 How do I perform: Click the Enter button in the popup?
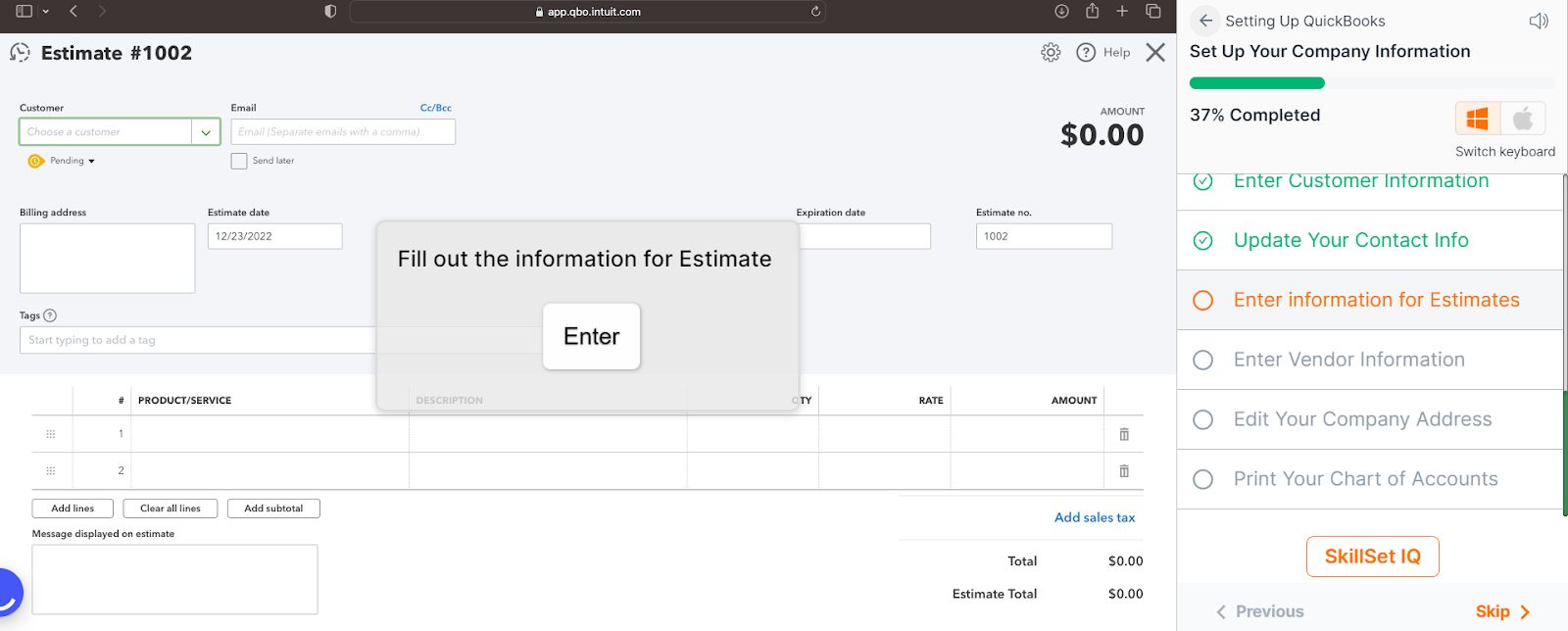coord(591,336)
